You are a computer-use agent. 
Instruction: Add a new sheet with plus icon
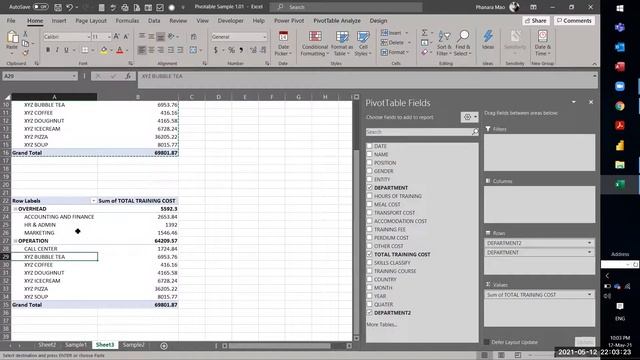(164, 346)
